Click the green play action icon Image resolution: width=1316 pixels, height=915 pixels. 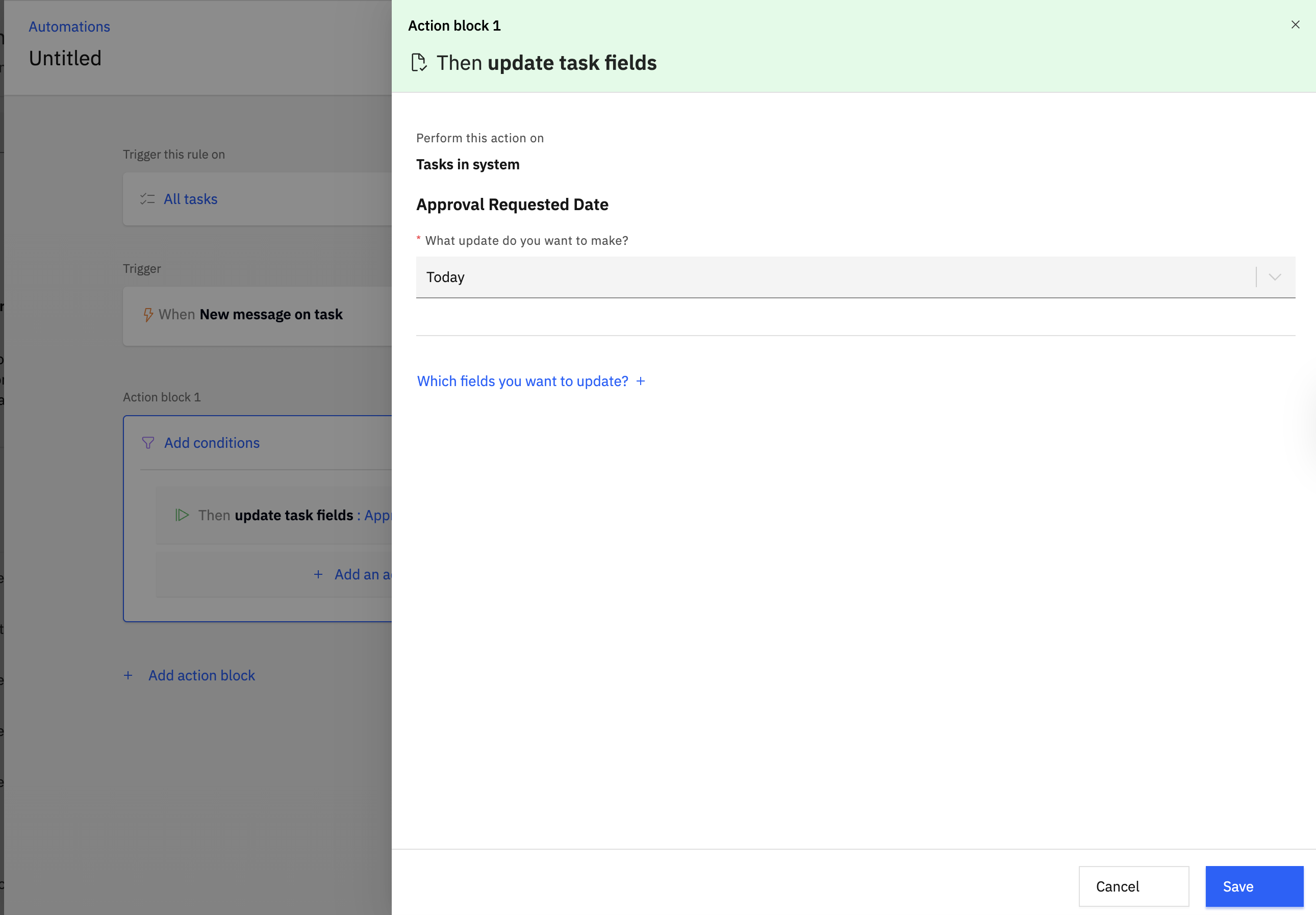tap(182, 515)
